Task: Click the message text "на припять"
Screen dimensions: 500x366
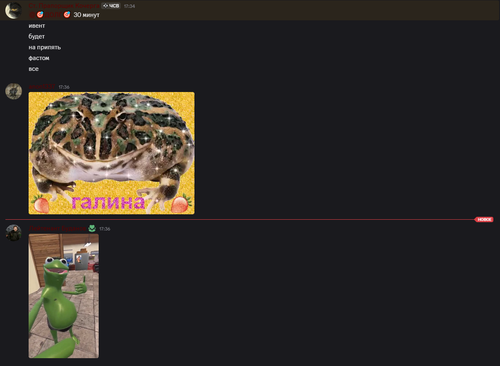Action: point(45,47)
